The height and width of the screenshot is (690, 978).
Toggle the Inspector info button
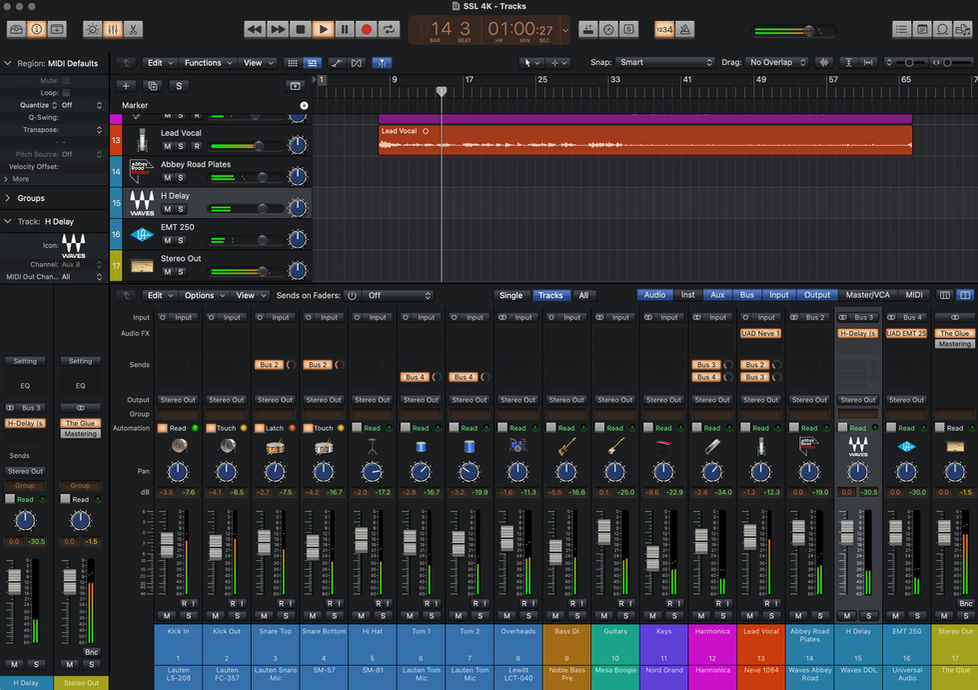point(36,29)
